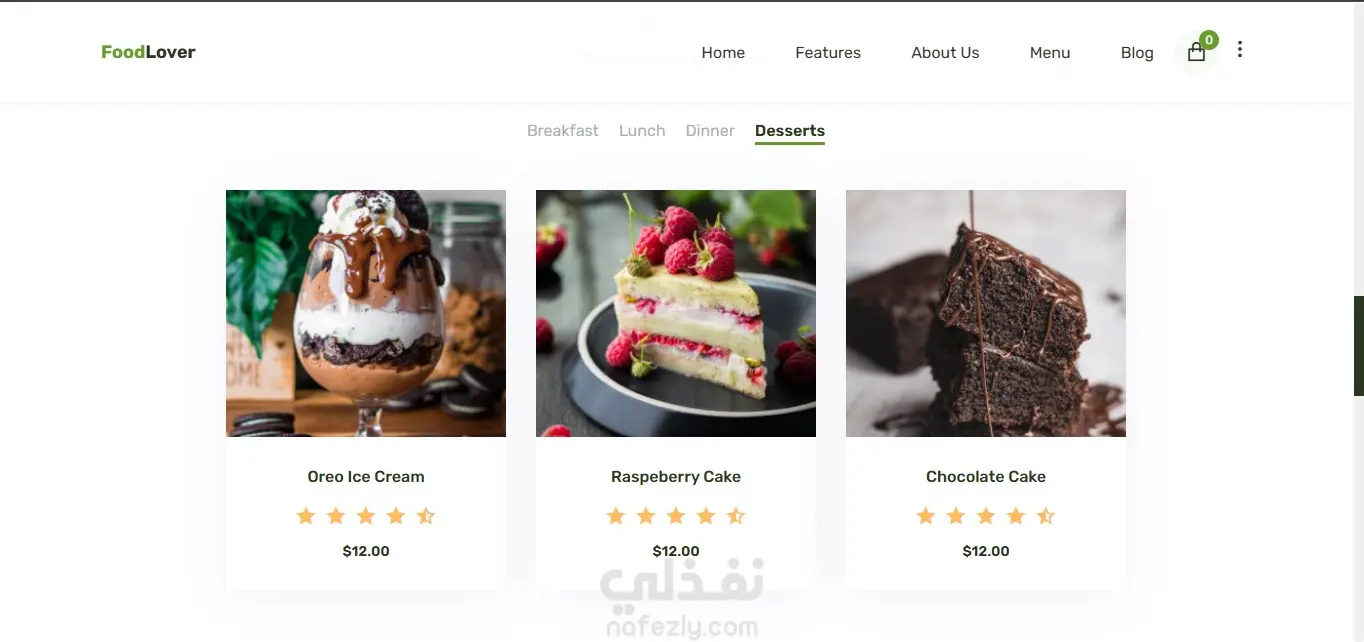Switch to the Breakfast tab

(563, 131)
